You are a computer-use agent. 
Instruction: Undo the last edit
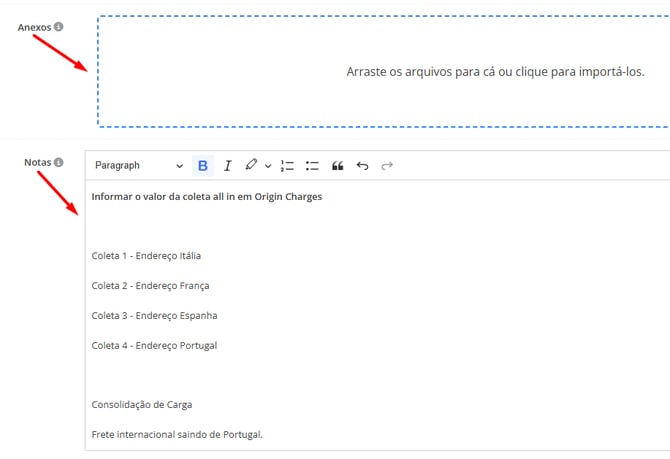pyautogui.click(x=362, y=166)
